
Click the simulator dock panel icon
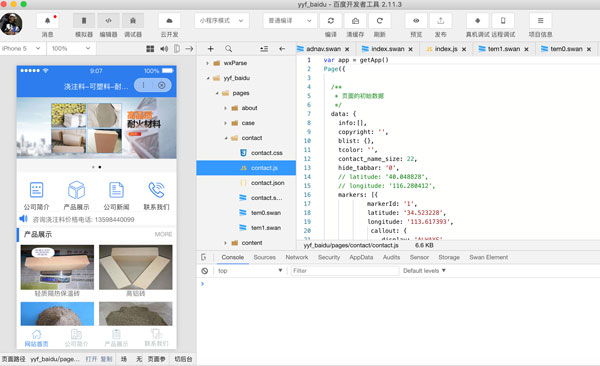[177, 49]
